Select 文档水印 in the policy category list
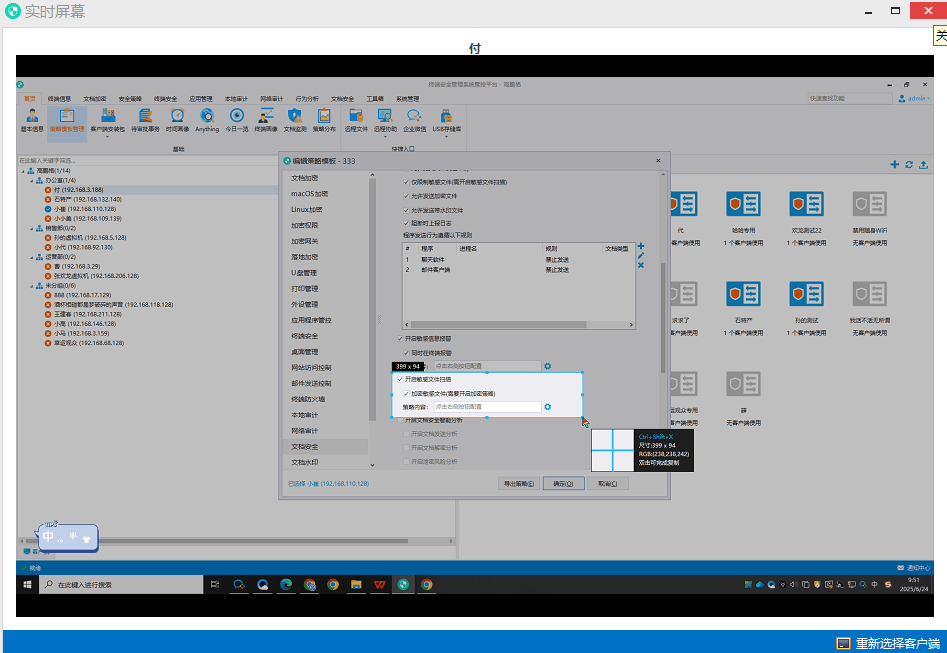The image size is (947, 653). click(x=305, y=462)
